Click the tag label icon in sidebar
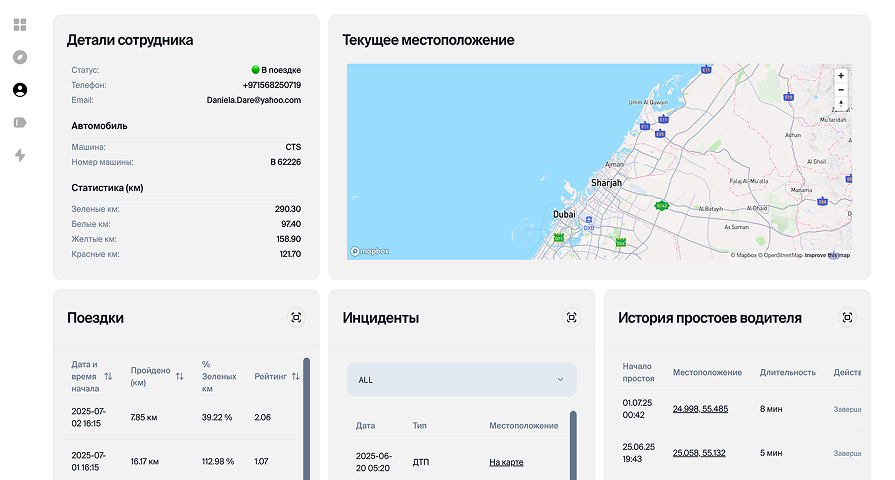This screenshot has width=895, height=480. tap(20, 122)
